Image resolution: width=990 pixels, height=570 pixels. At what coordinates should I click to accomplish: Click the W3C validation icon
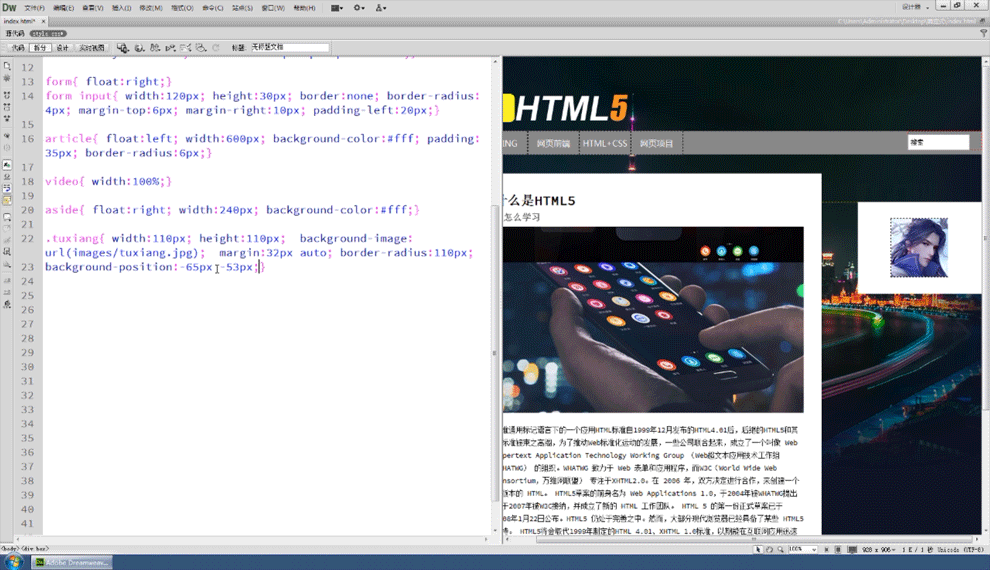pos(170,47)
